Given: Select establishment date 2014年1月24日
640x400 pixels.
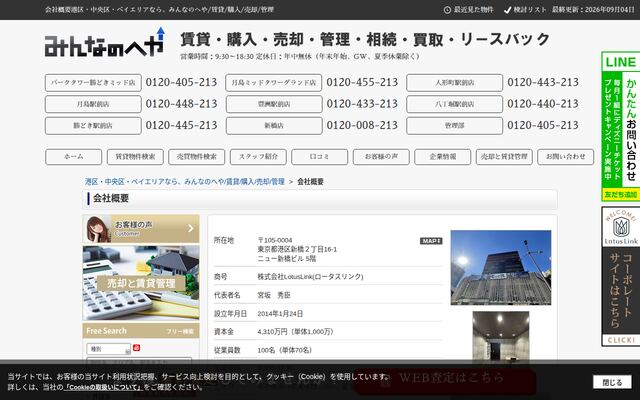Looking at the screenshot, I should (280, 314).
